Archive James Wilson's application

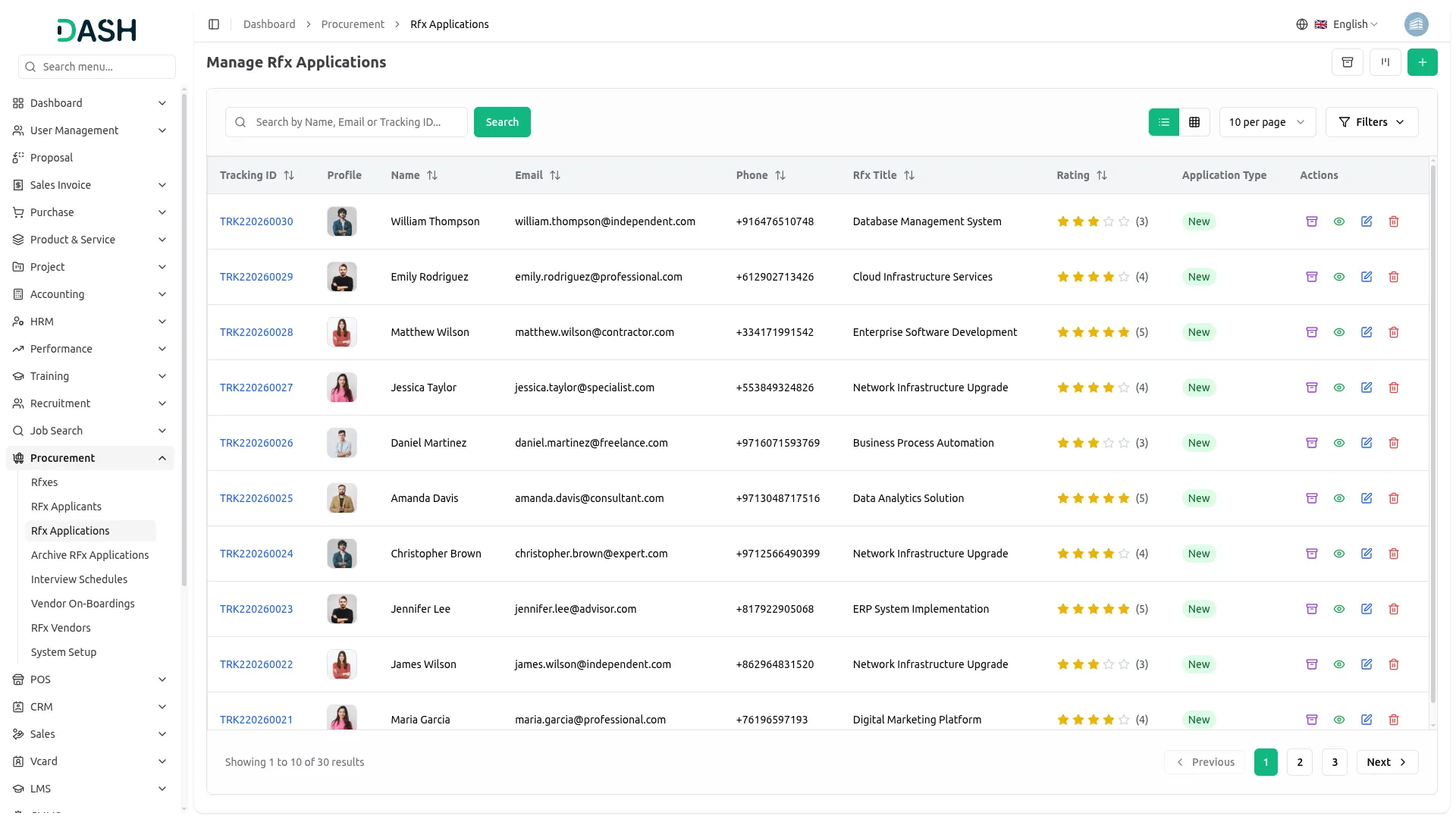tap(1312, 664)
